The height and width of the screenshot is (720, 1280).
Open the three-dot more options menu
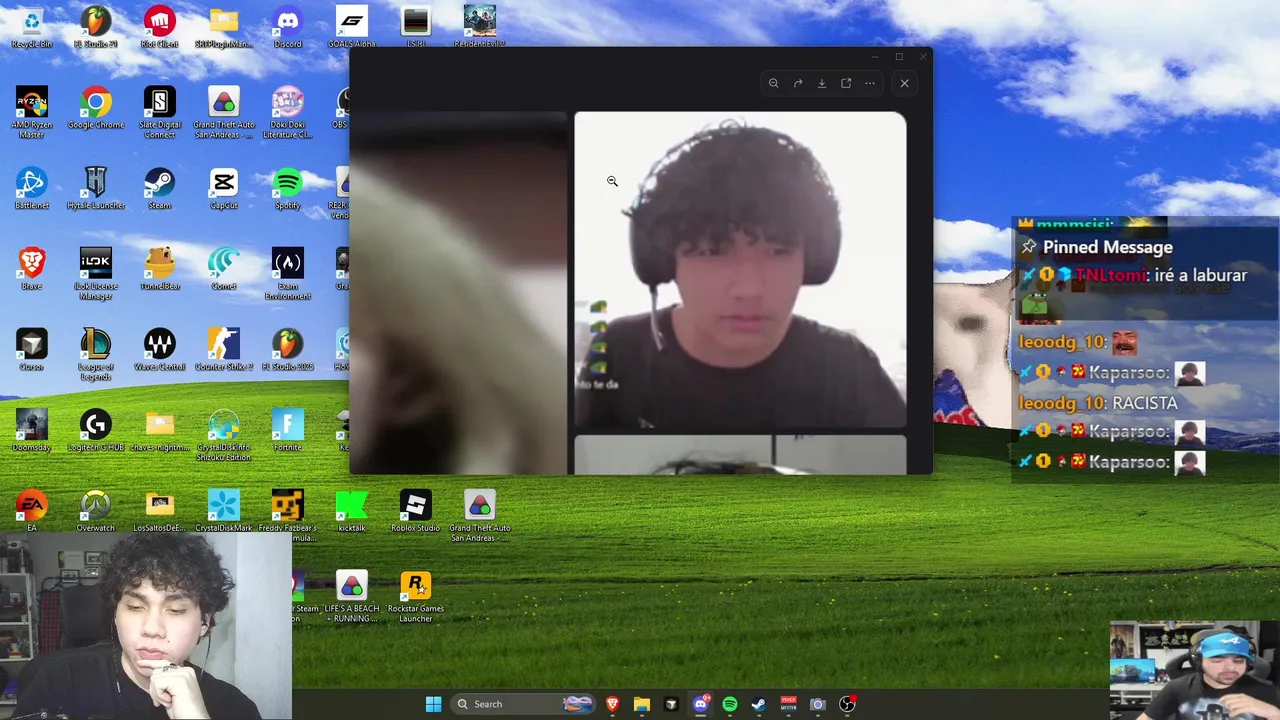(x=870, y=83)
